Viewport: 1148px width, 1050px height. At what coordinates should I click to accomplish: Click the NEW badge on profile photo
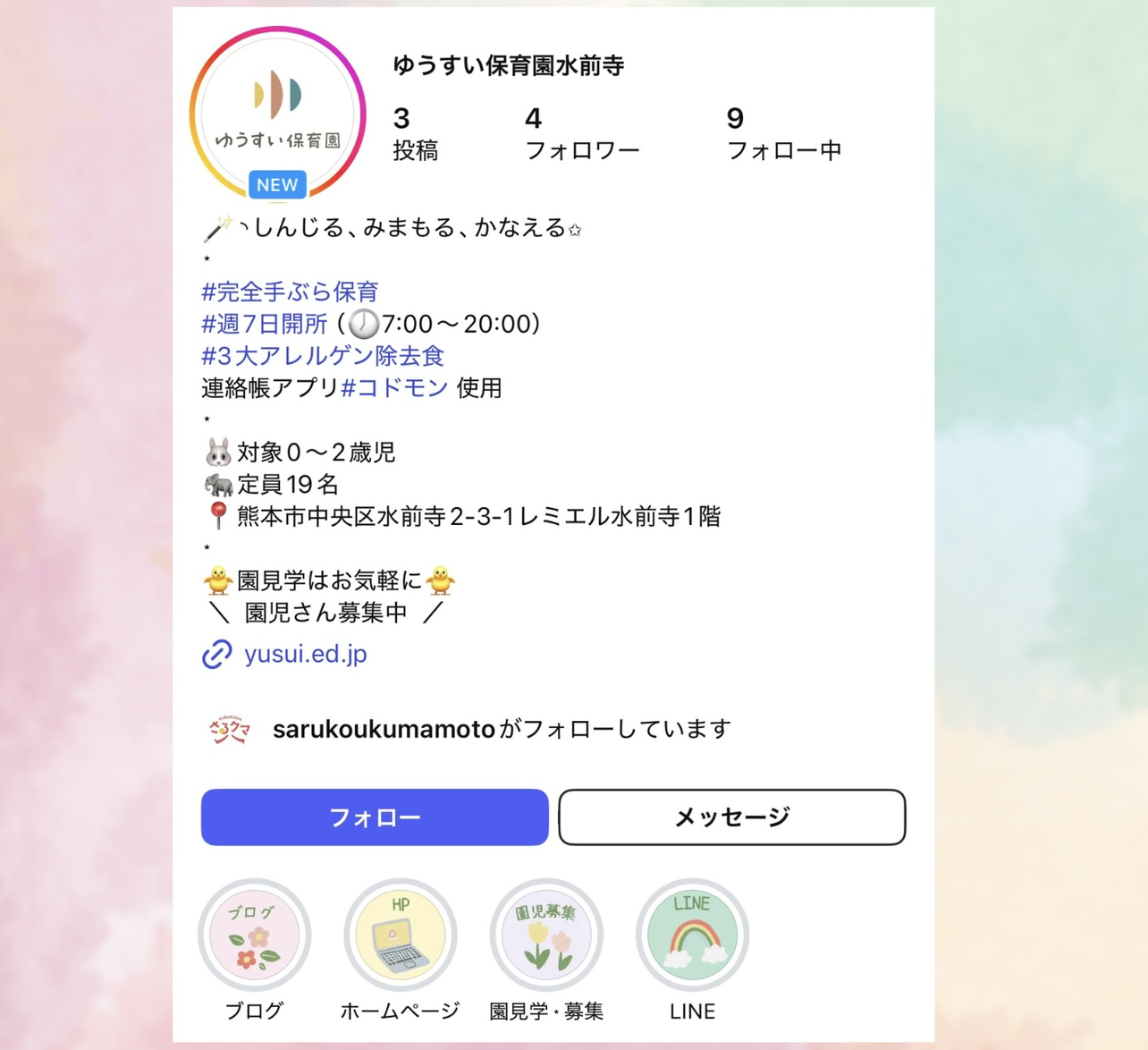[x=277, y=184]
